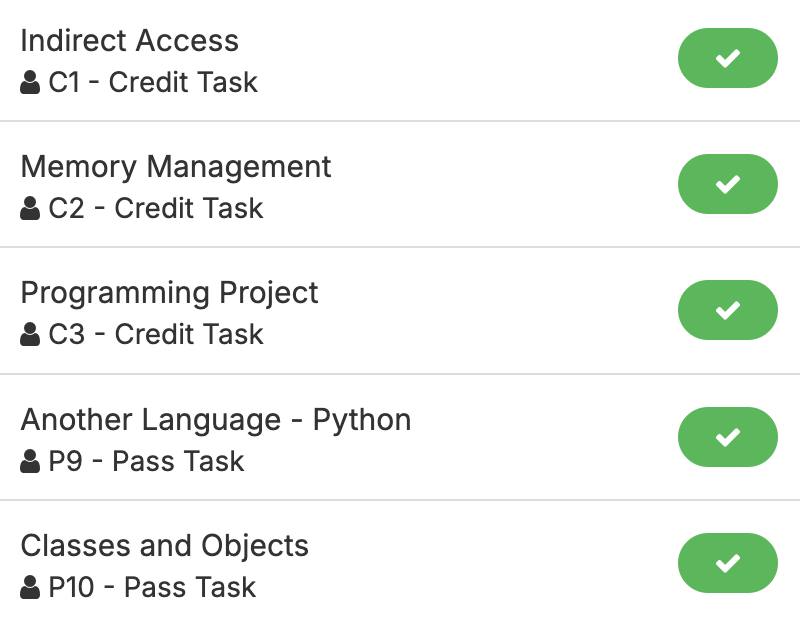Click the green status badge for Another Language - Python
The height and width of the screenshot is (624, 800).
click(727, 437)
